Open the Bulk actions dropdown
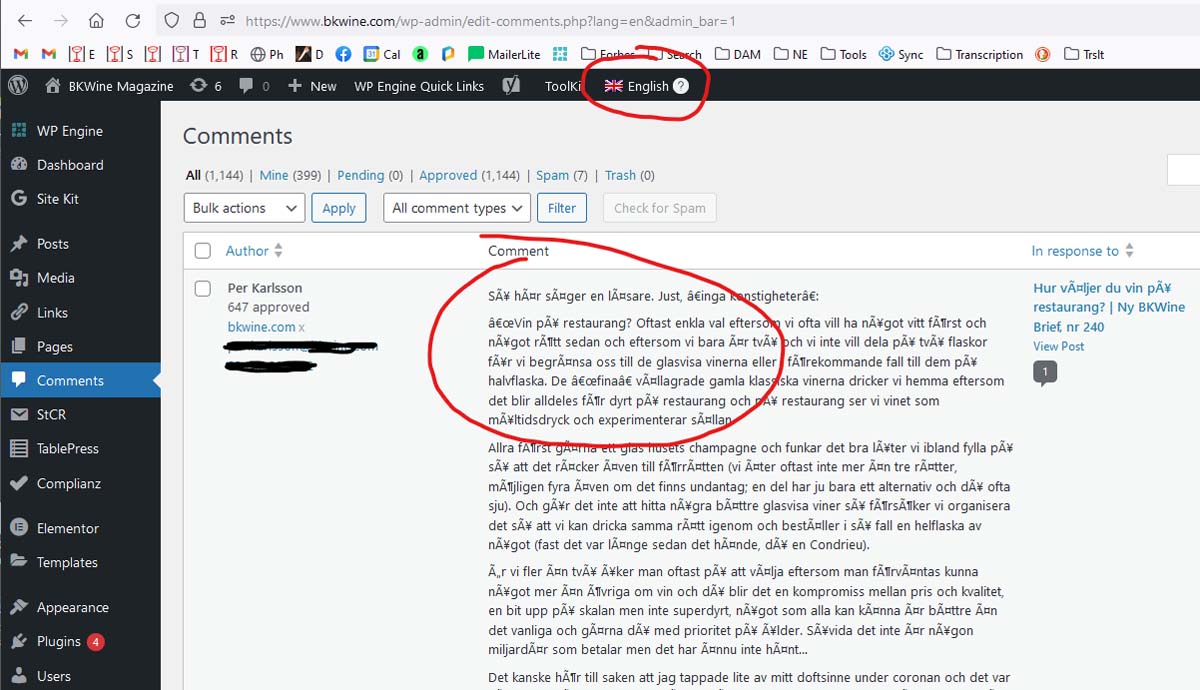Viewport: 1200px width, 690px height. [244, 208]
